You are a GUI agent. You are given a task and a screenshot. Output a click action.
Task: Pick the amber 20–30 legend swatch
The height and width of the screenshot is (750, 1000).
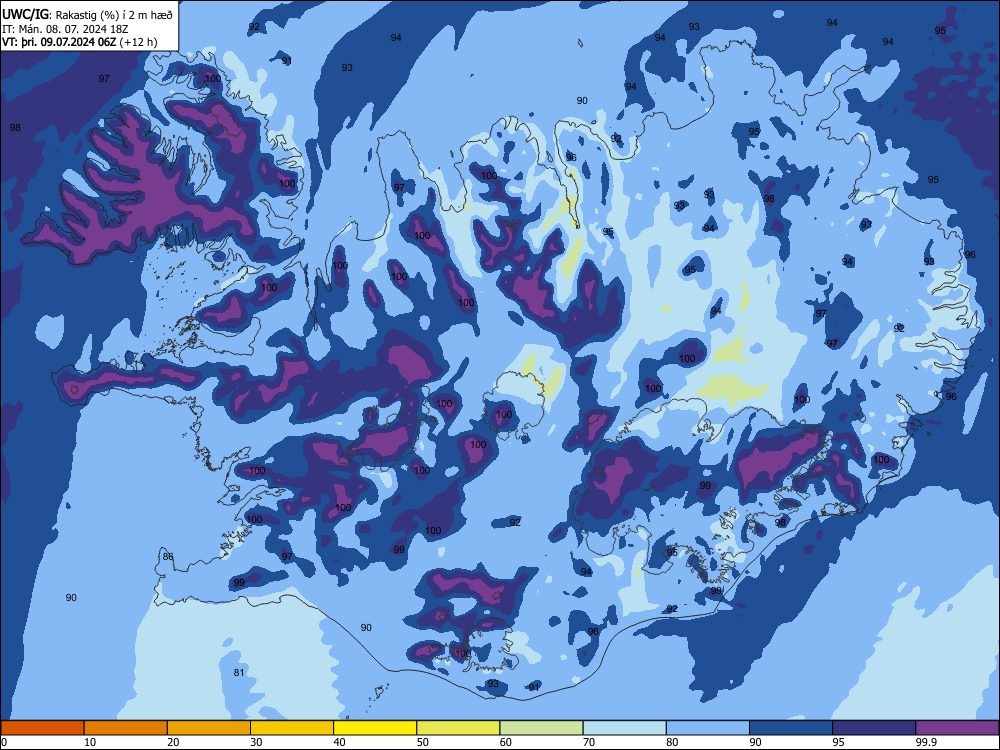click(x=209, y=728)
